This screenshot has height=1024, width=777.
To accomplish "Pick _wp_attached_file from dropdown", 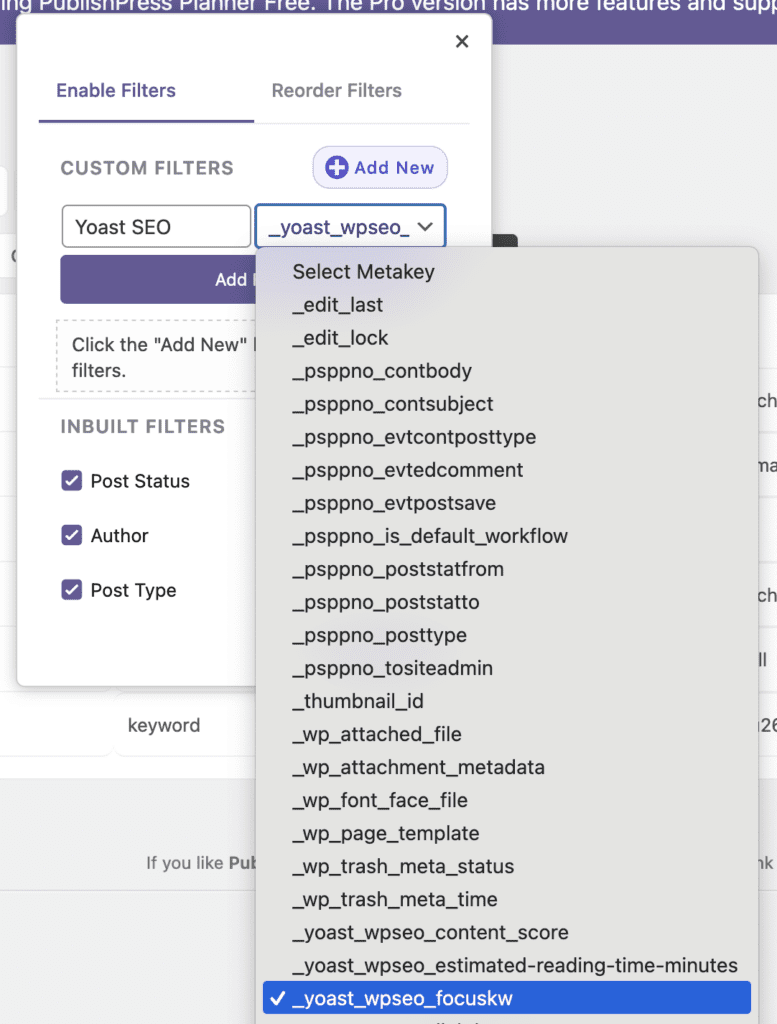I will pyautogui.click(x=377, y=734).
